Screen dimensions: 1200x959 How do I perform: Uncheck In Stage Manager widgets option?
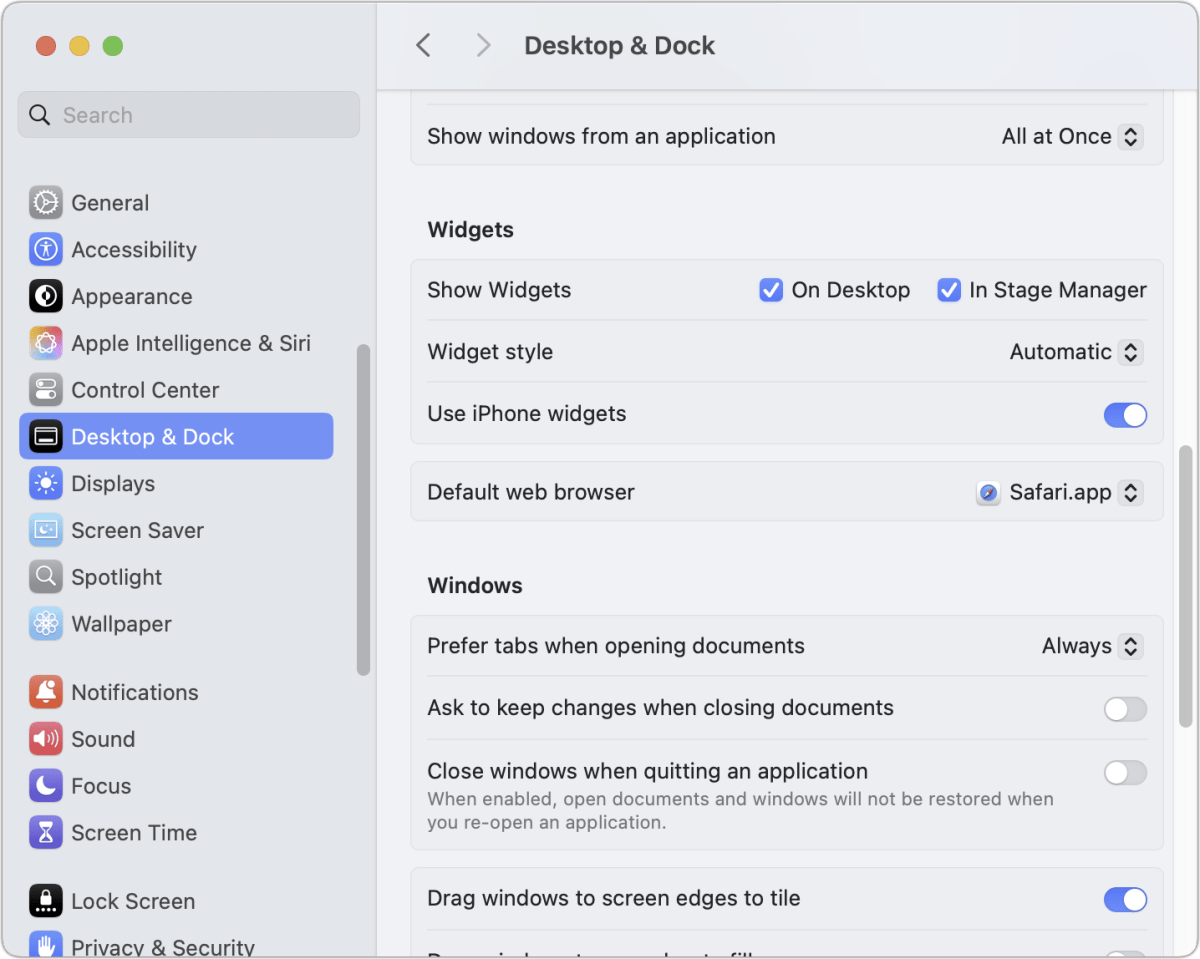click(x=948, y=290)
